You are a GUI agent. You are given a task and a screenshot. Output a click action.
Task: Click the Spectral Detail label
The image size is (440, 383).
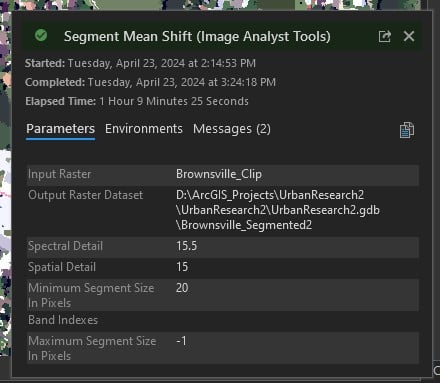tap(65, 246)
